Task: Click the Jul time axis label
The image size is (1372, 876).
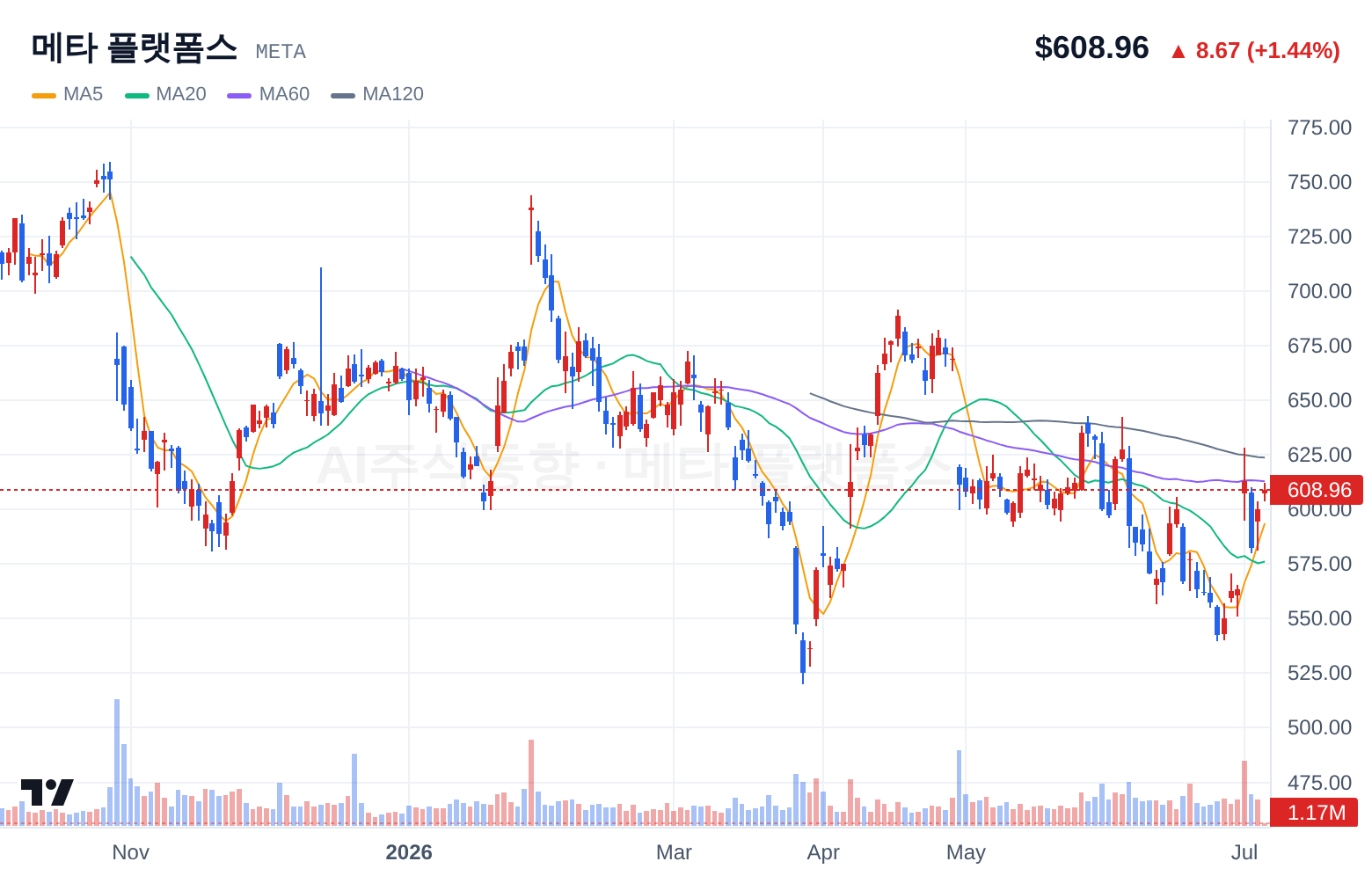Action: [x=1244, y=852]
